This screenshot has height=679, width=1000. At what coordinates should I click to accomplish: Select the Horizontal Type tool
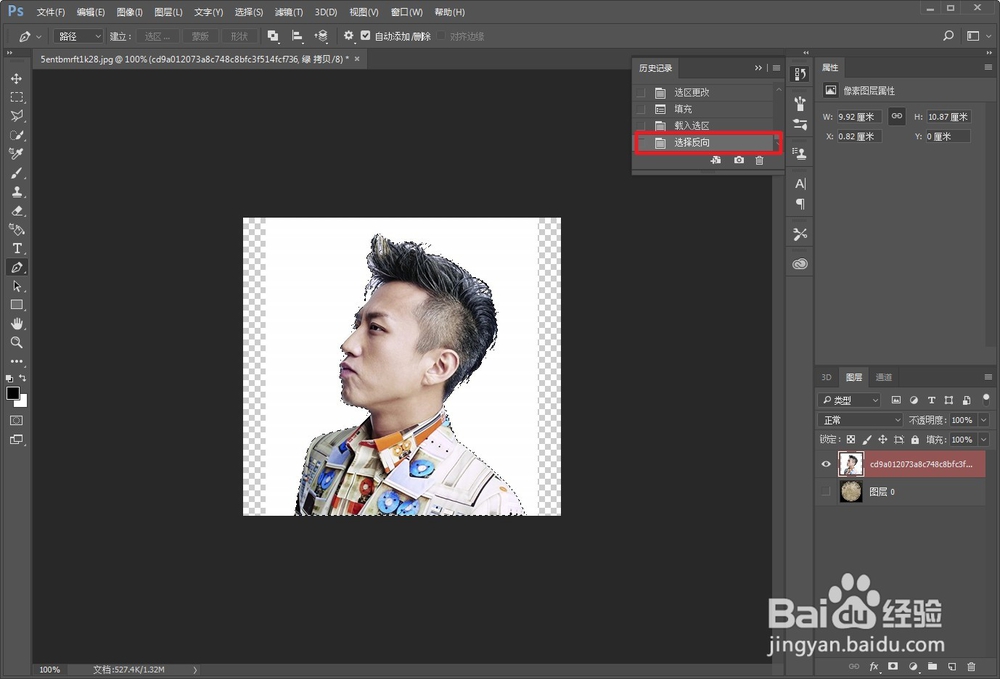[x=17, y=248]
